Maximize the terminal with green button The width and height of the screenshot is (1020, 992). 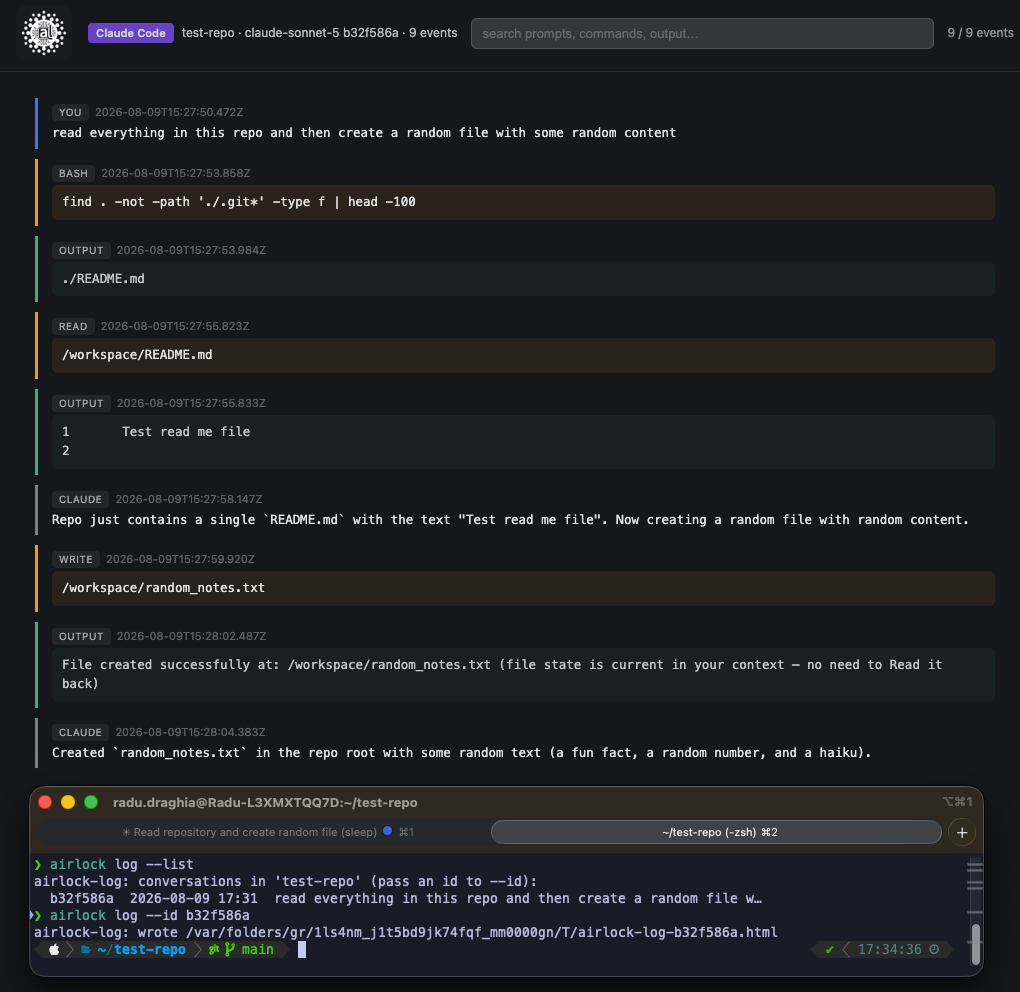click(91, 802)
